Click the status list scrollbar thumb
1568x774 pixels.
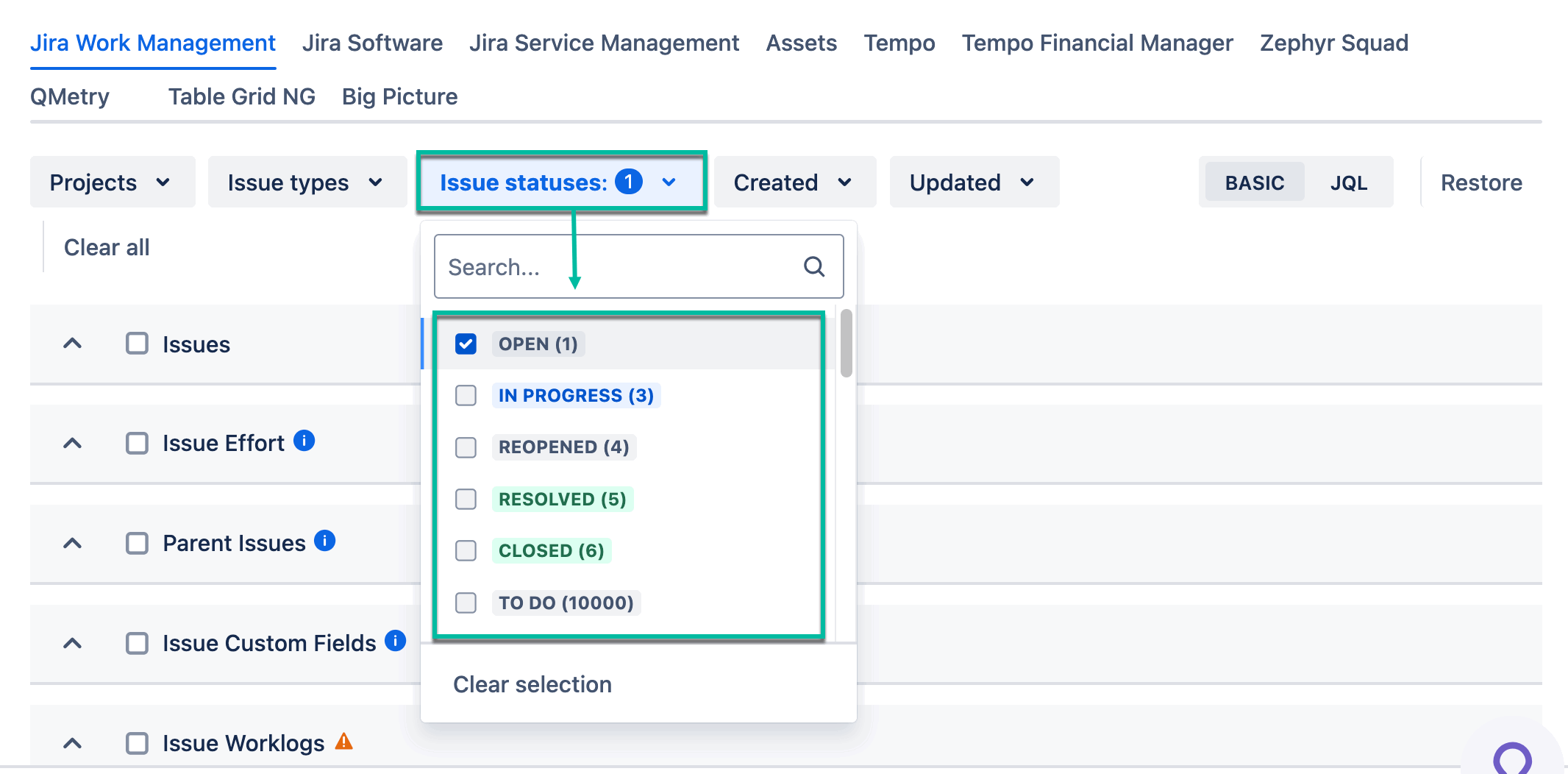click(x=847, y=344)
